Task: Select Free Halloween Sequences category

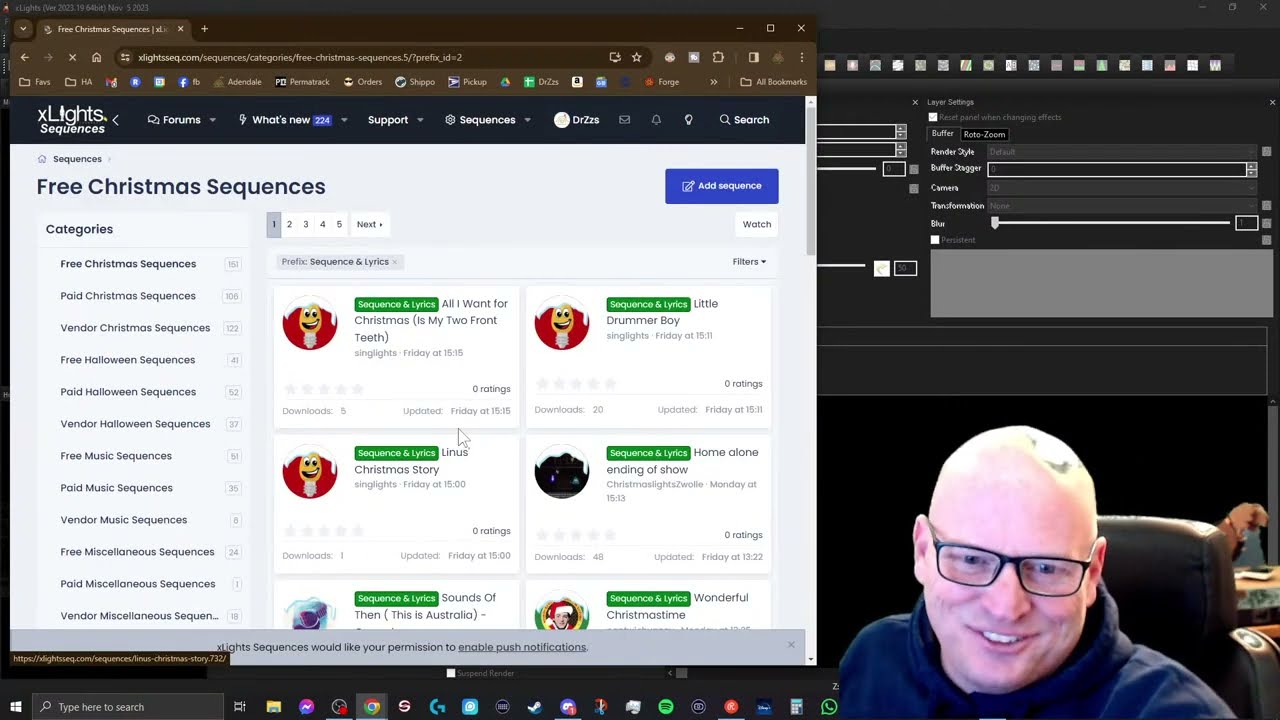Action: pos(128,360)
